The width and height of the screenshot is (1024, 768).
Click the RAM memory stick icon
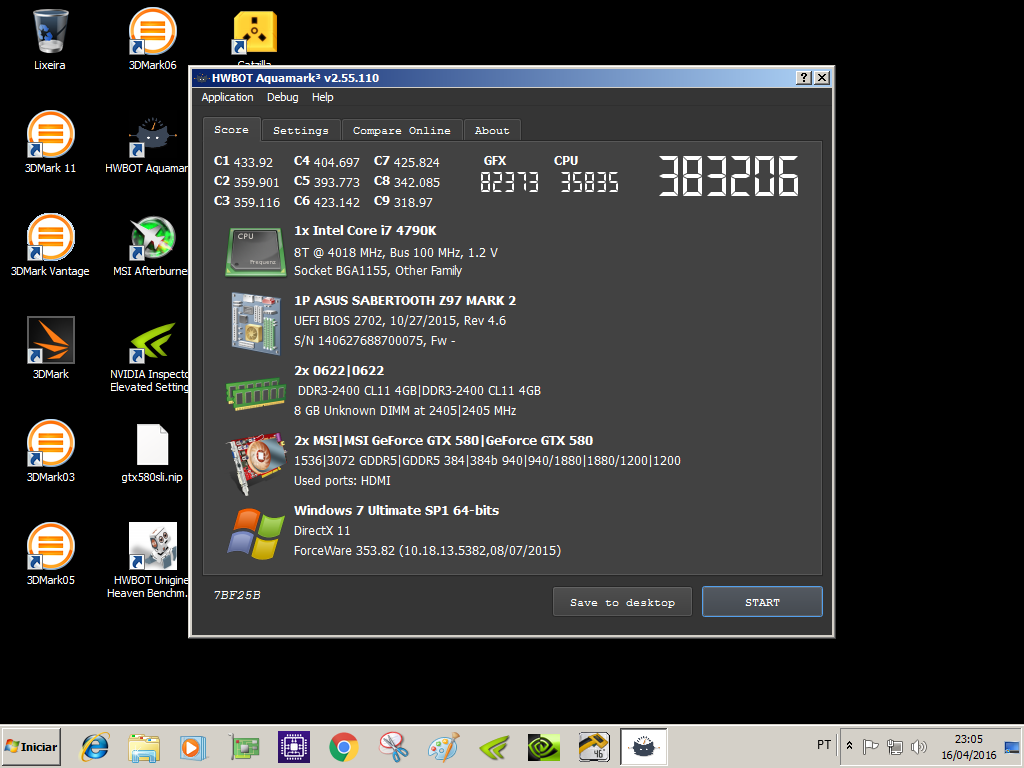(255, 393)
